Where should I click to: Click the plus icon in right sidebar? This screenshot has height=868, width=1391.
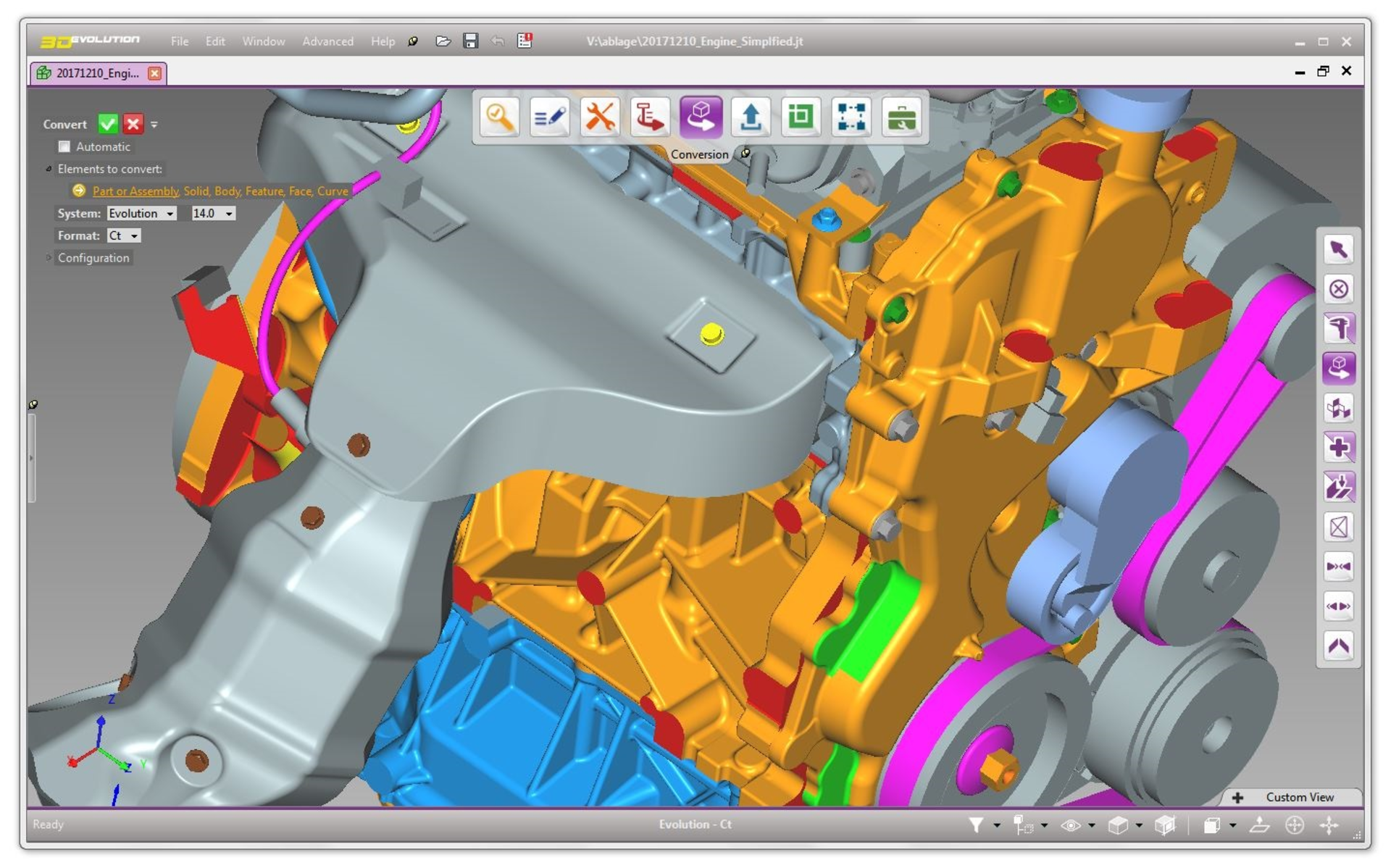[1338, 447]
